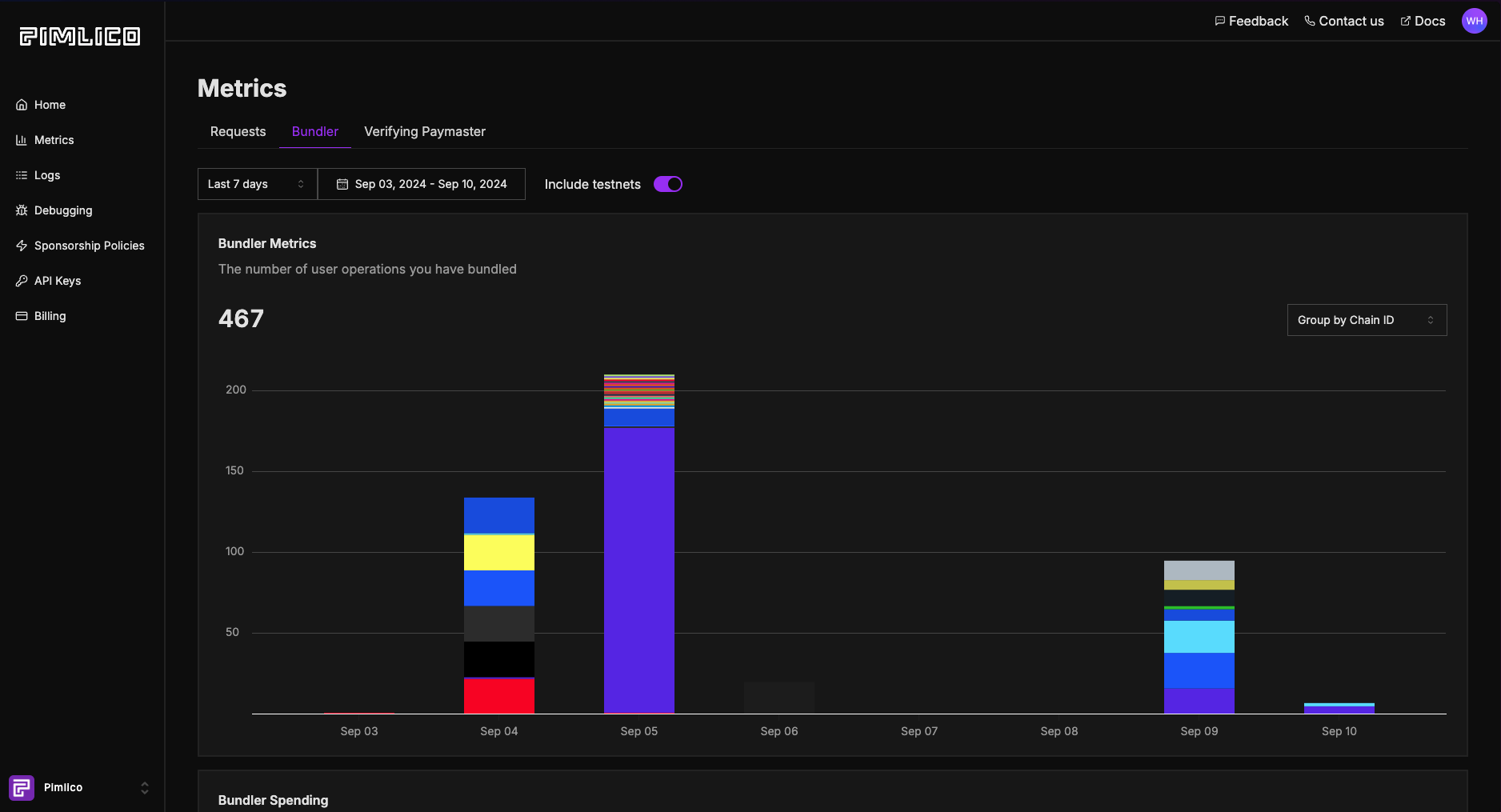Click the large purple Sep 05 bar
Viewport: 1501px width, 812px height.
coord(639,570)
